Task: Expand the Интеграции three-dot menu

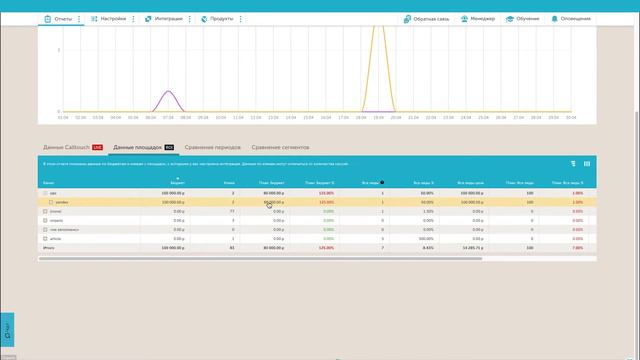Action: (x=189, y=19)
